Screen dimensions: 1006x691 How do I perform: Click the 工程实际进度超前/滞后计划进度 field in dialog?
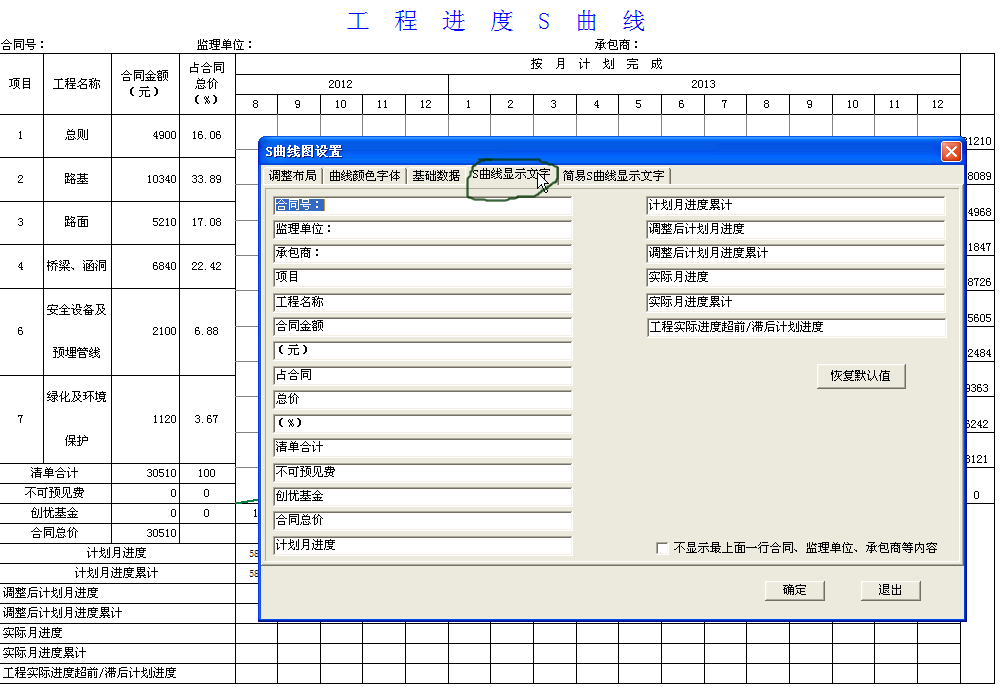coord(796,327)
